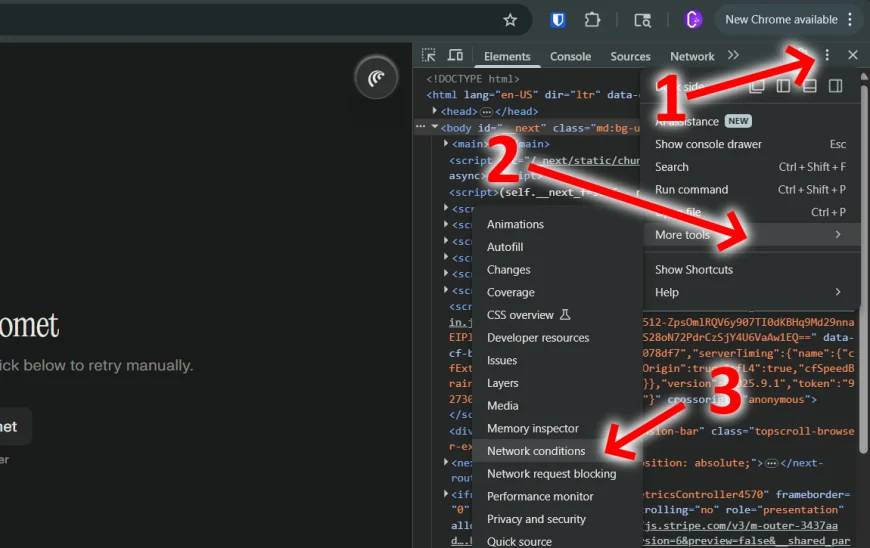Select Network conditions from the submenu
This screenshot has height=548, width=870.
coord(536,451)
